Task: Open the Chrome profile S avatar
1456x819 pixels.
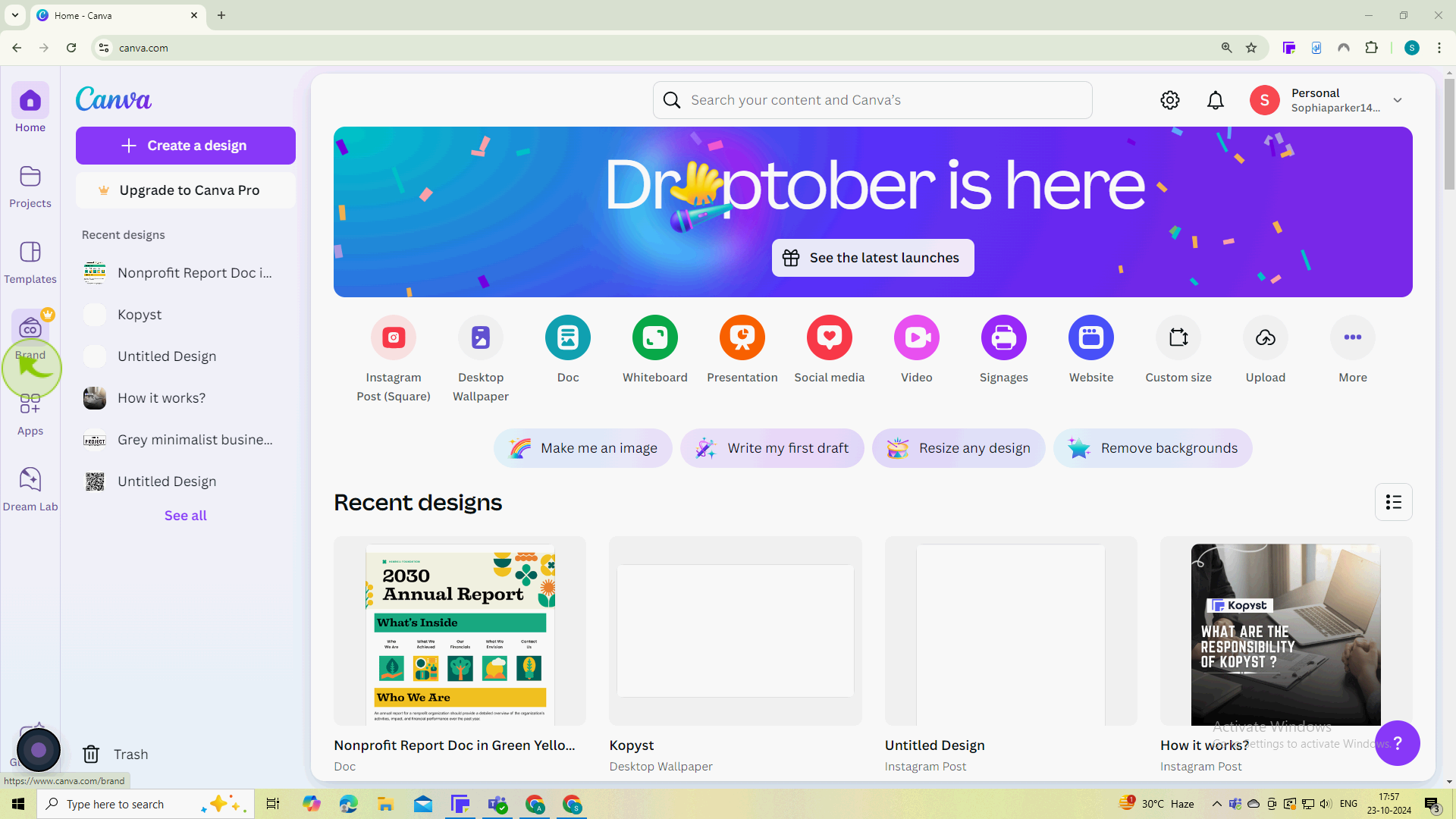Action: coord(1412,48)
